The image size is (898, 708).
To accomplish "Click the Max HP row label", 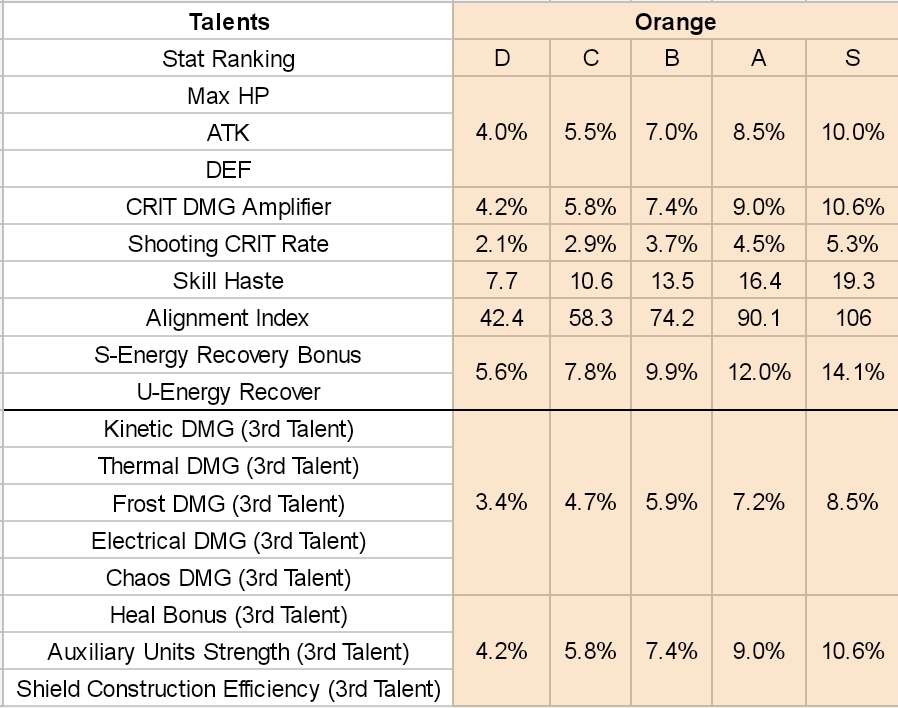I will pos(228,96).
